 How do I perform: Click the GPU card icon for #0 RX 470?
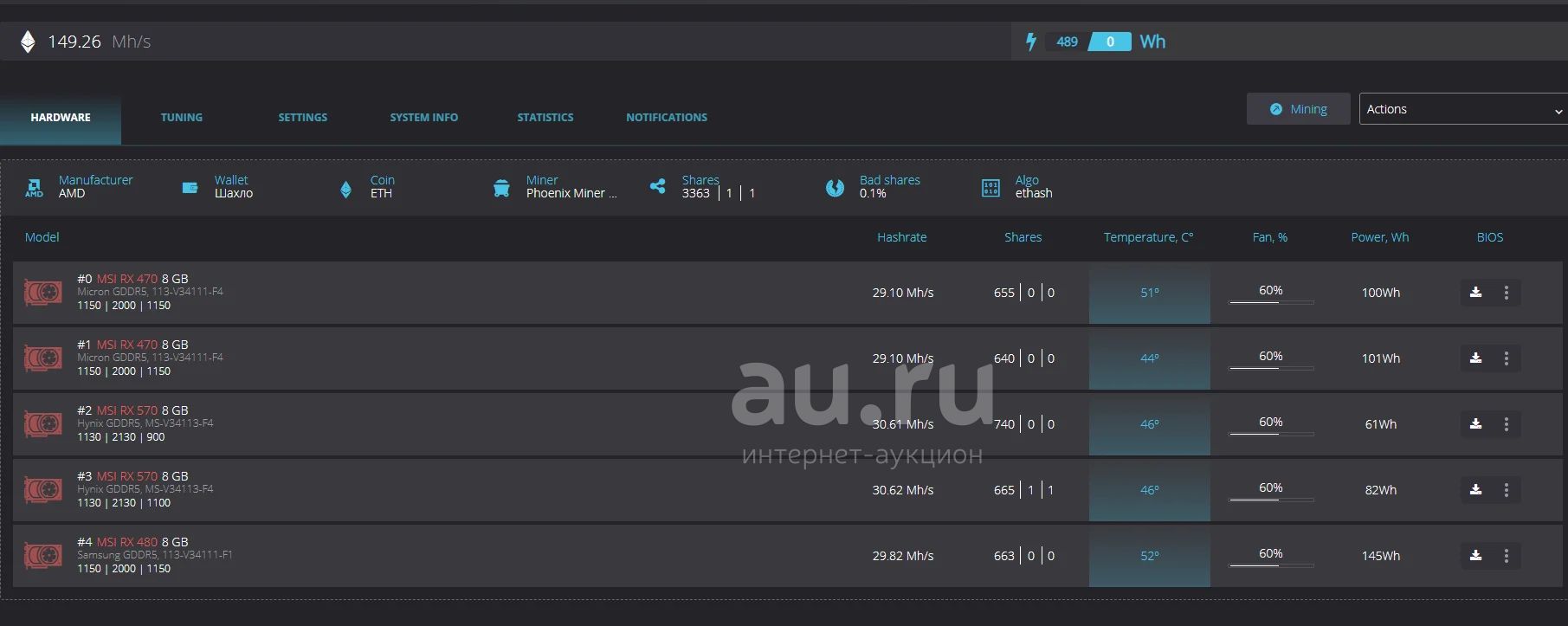[x=42, y=293]
